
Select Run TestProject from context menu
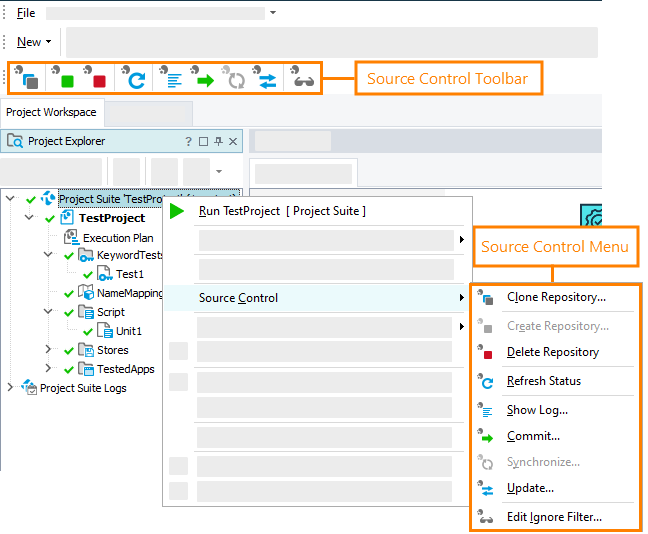pyautogui.click(x=282, y=211)
